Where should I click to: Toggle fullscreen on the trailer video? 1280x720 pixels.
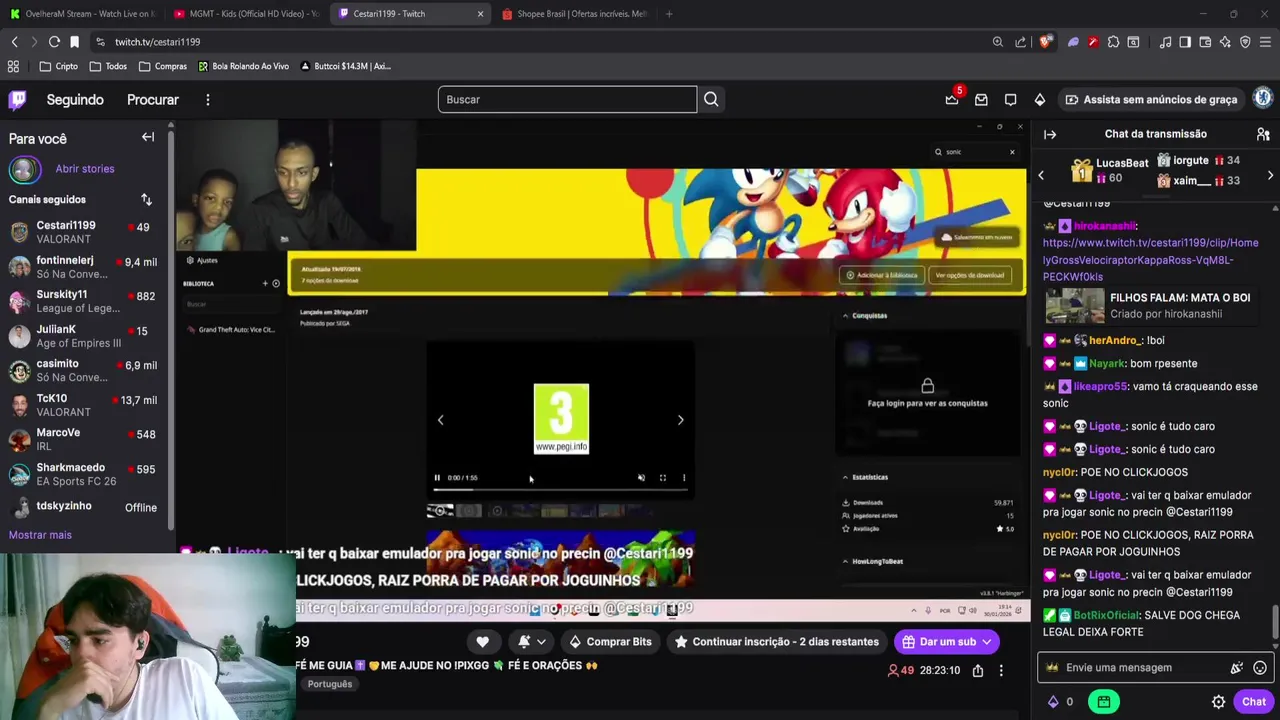click(662, 478)
